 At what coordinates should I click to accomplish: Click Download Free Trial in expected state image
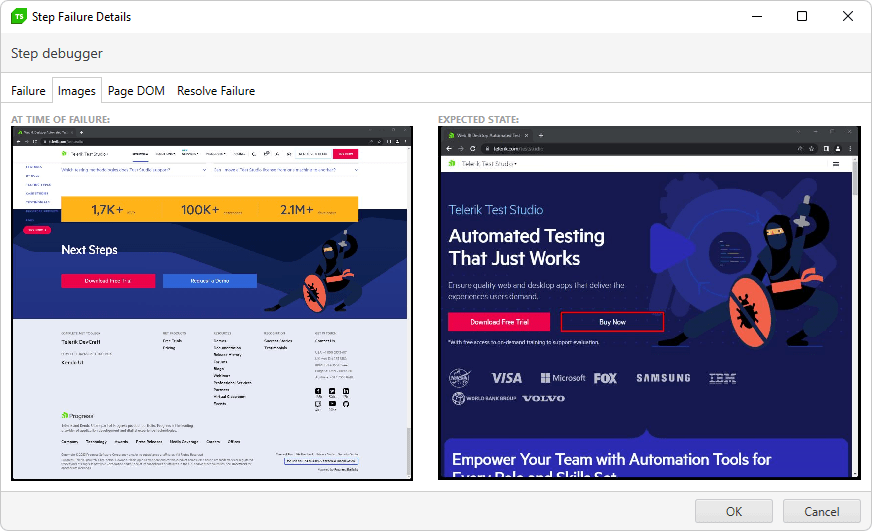click(499, 322)
